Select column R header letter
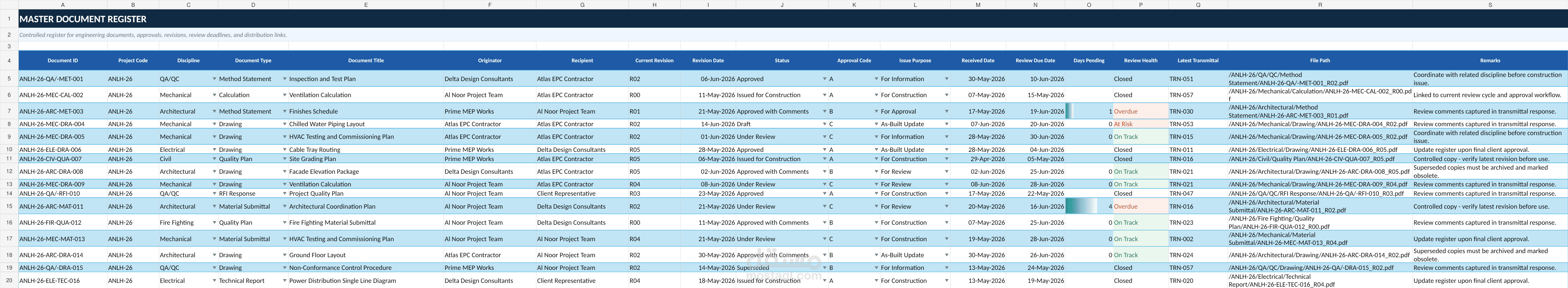Screen dimensions: 1568x288 pos(1320,5)
